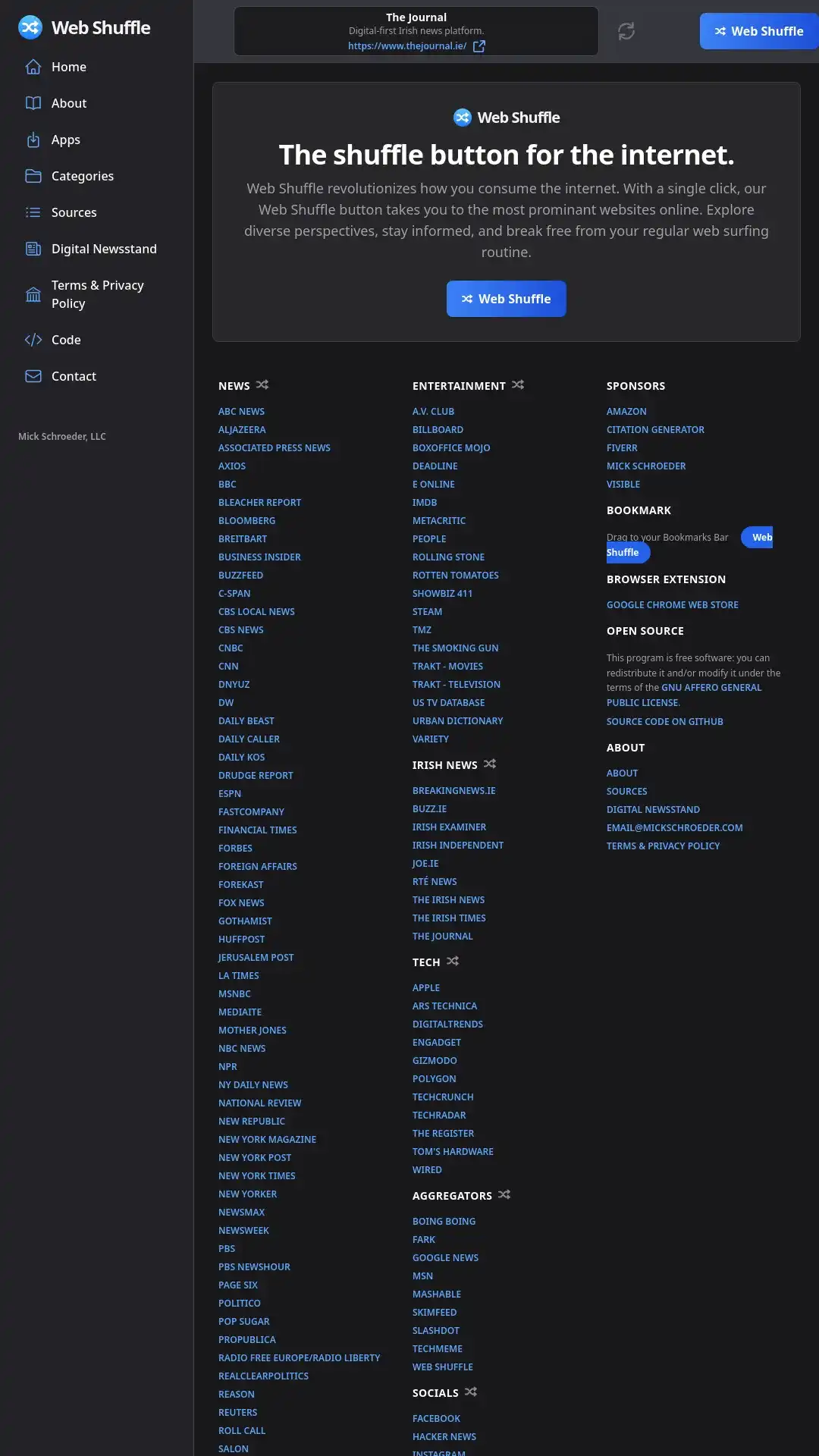Open Source Code on GitHub link
This screenshot has width=819, height=1456.
664,722
